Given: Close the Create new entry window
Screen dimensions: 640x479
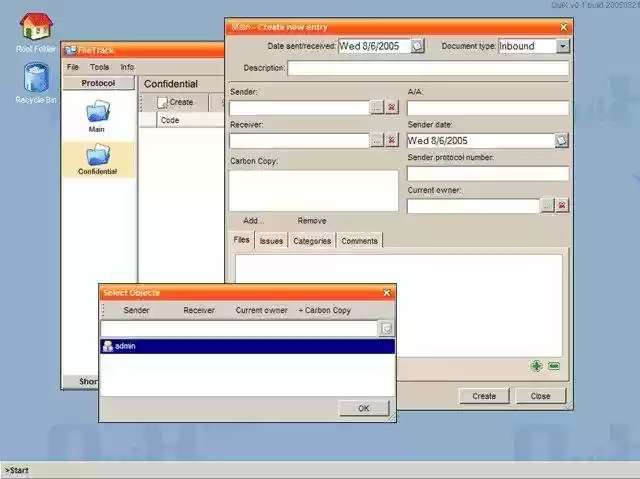Looking at the screenshot, I should tap(564, 27).
